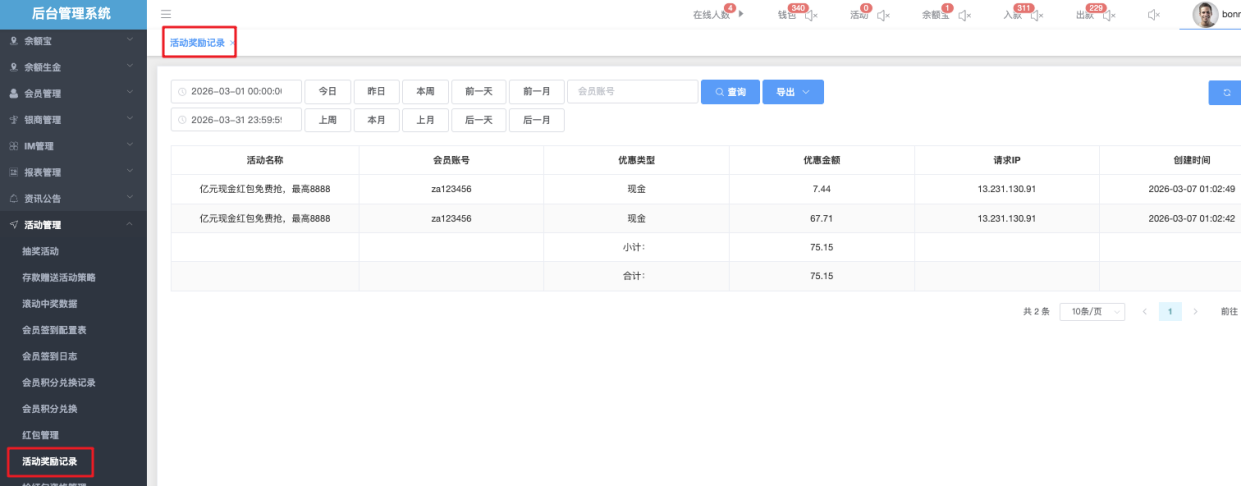Open the 10条/页 page size selector
Screen dimensions: 1241x486
point(1091,312)
